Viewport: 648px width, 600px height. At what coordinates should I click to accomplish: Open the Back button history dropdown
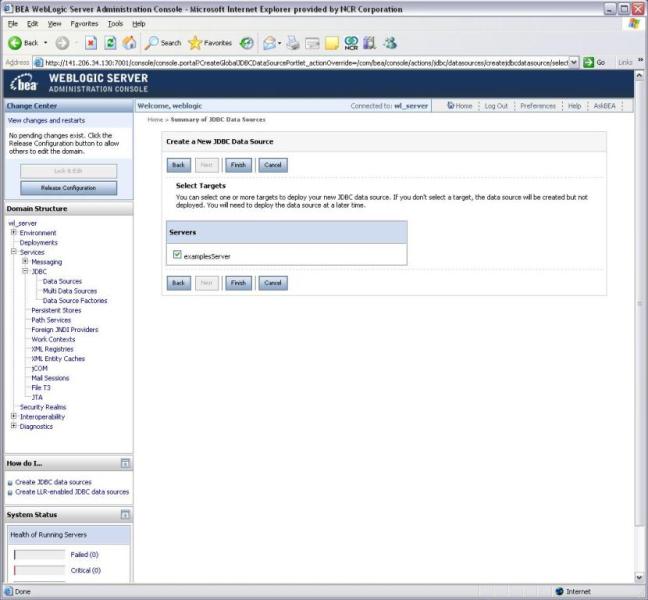click(45, 43)
